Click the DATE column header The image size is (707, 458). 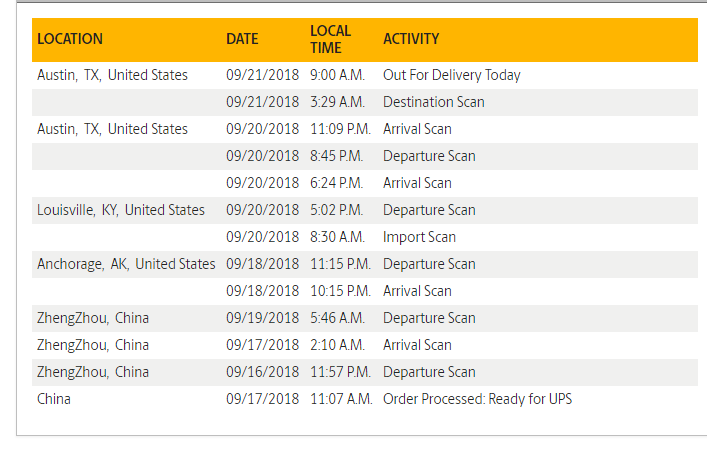pyautogui.click(x=242, y=39)
